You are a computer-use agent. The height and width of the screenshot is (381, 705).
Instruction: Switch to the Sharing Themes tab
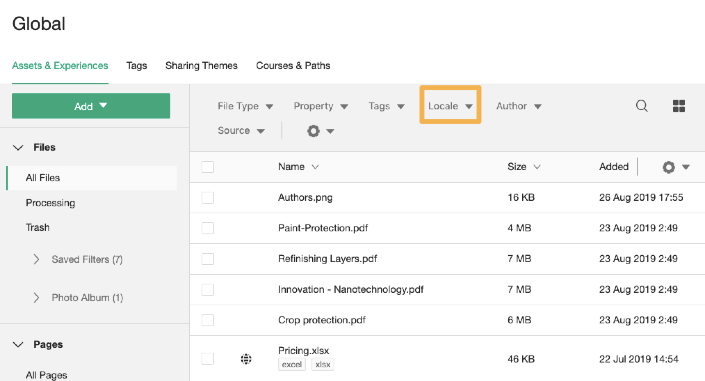[x=201, y=66]
